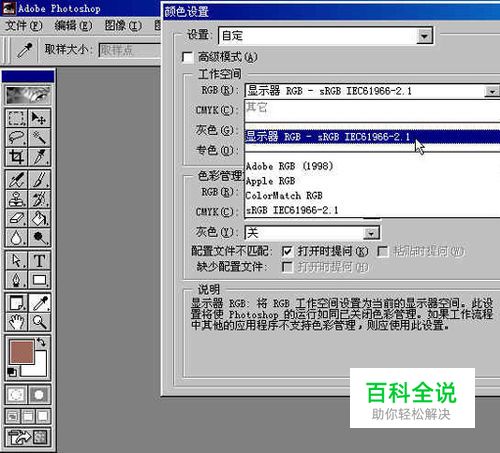The image size is (500, 453).
Task: Click the Adobe Online feather image
Action: [x=28, y=95]
